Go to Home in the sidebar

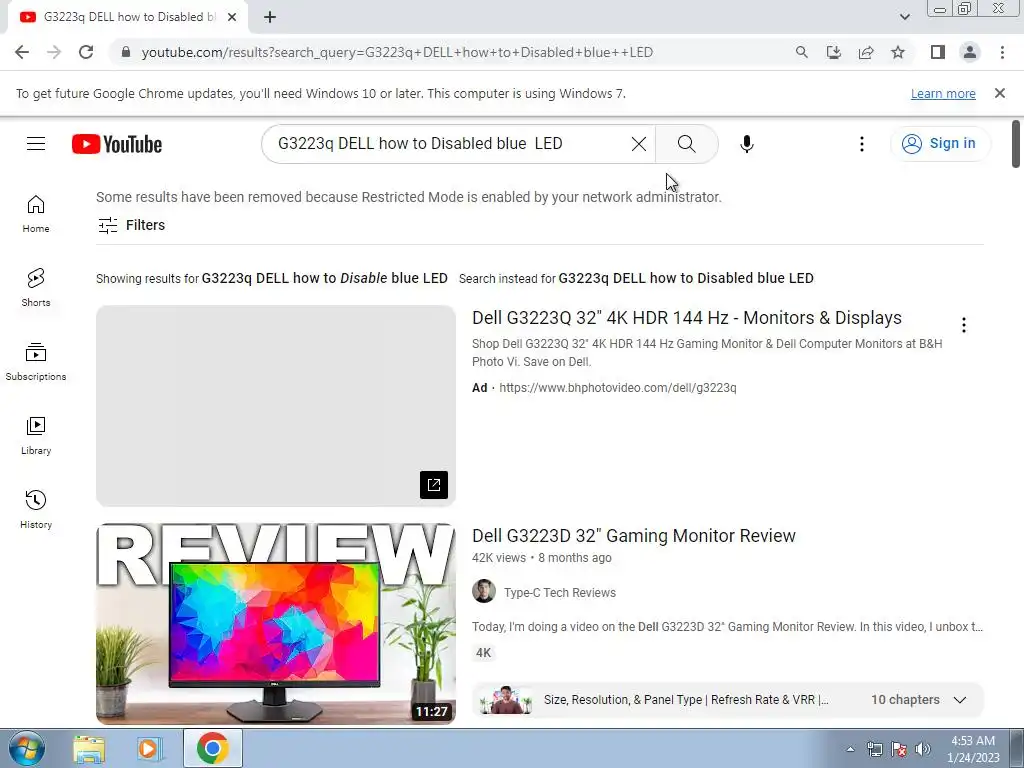[x=36, y=214]
